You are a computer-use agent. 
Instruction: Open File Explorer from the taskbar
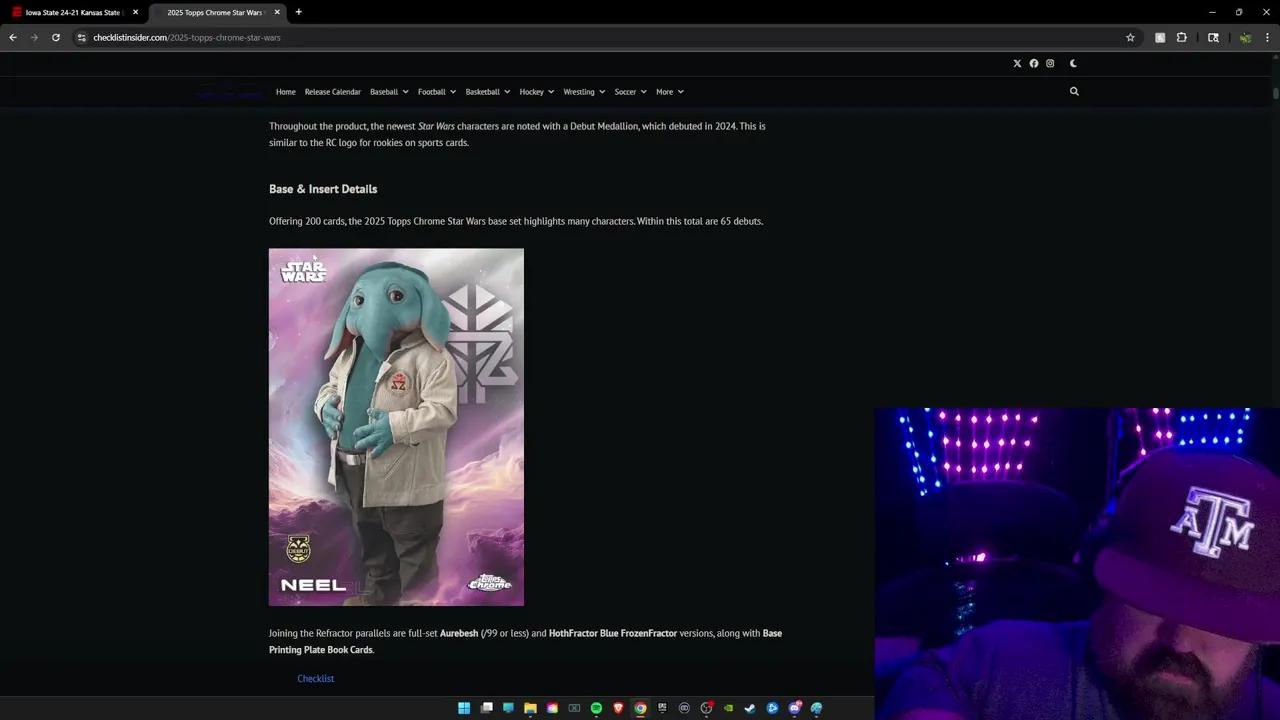click(x=530, y=708)
